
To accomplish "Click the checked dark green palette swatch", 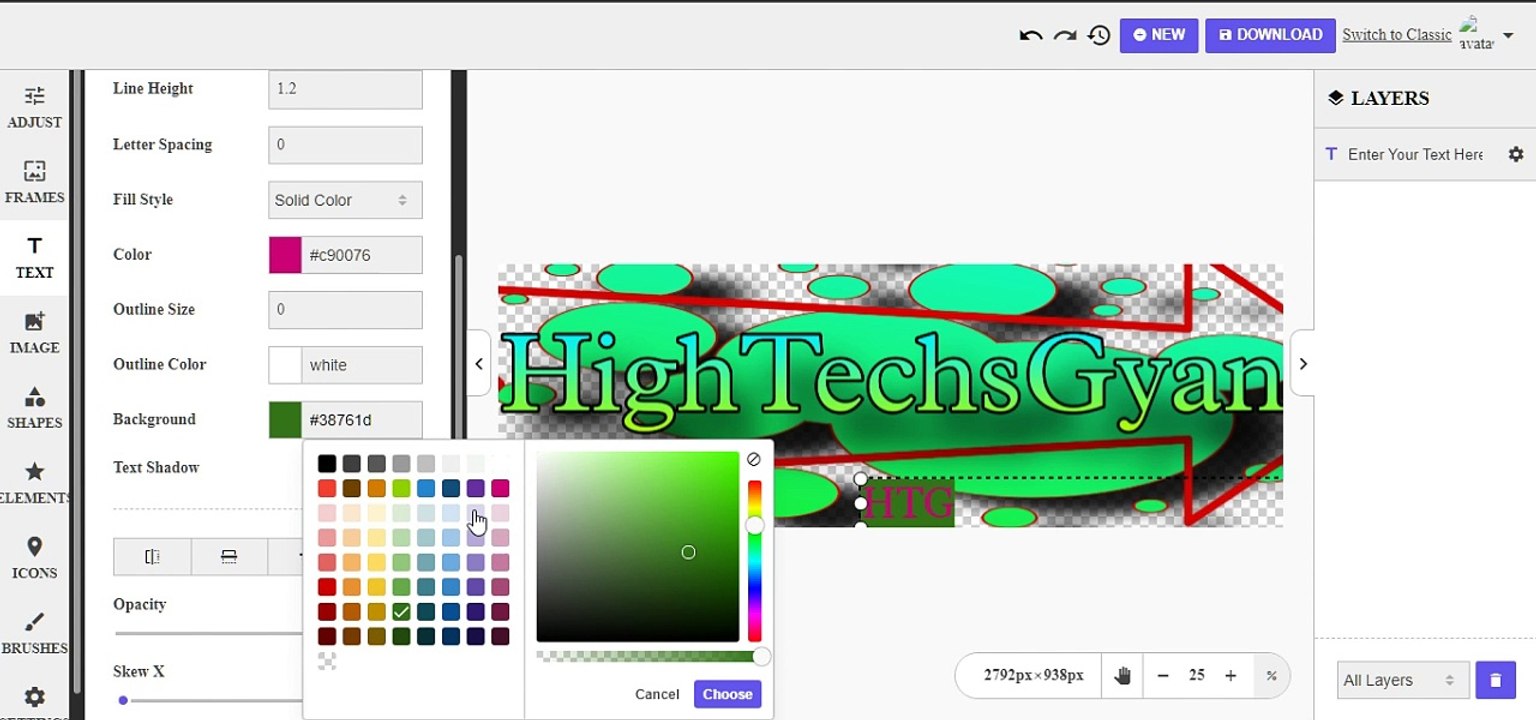I will pyautogui.click(x=401, y=611).
